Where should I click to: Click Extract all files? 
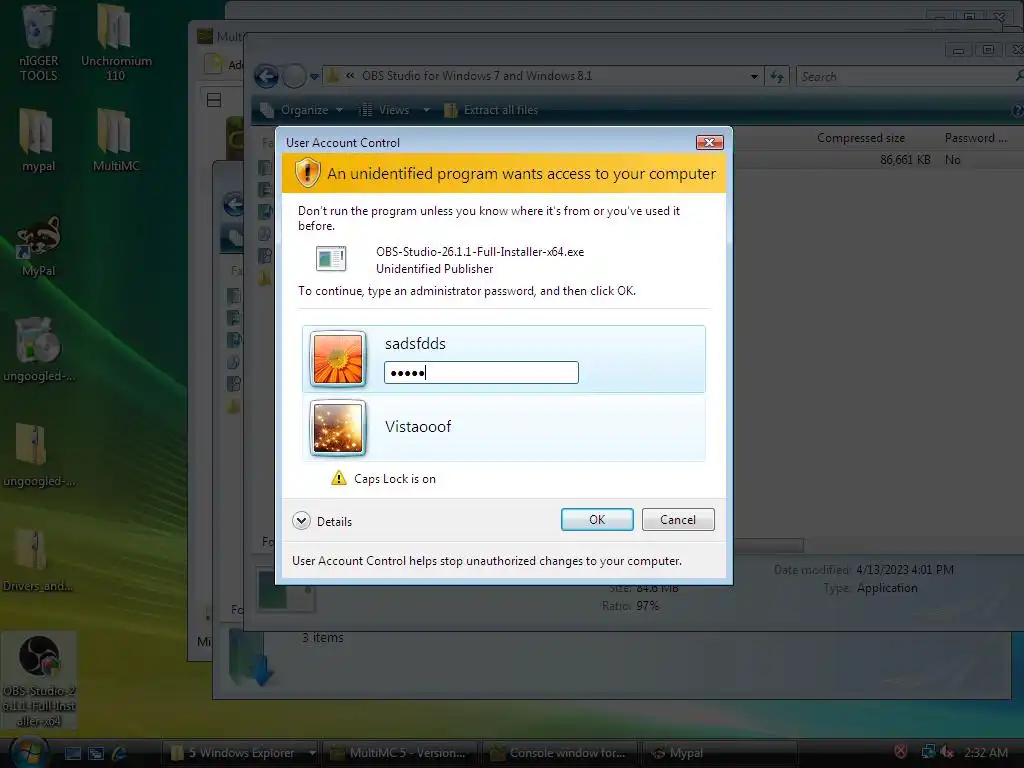491,110
